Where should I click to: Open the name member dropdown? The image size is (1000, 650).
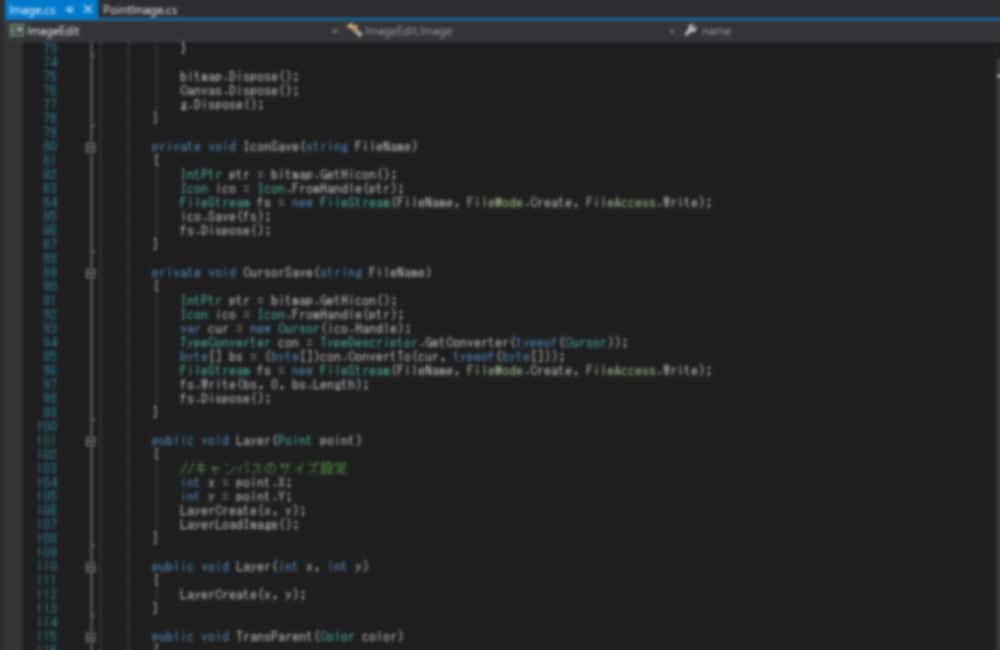[x=840, y=31]
